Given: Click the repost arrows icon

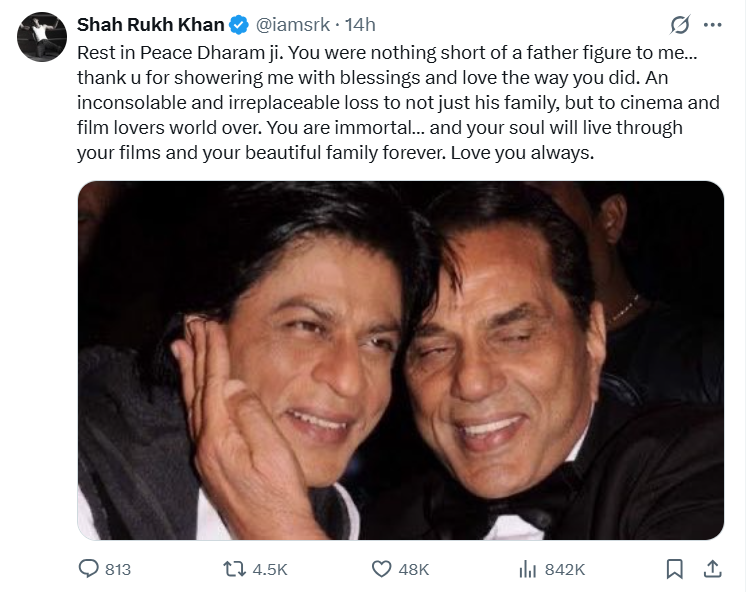Looking at the screenshot, I should (233, 569).
